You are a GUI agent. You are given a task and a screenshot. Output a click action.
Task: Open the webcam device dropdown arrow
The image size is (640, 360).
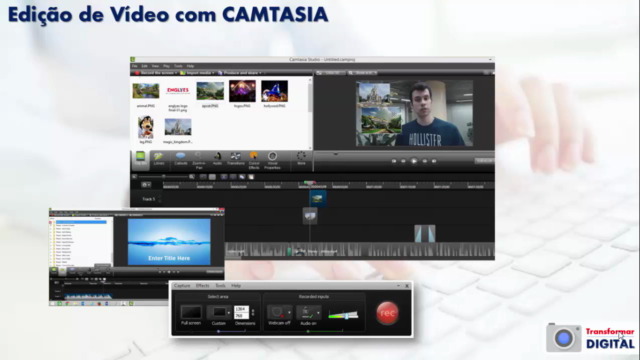289,313
